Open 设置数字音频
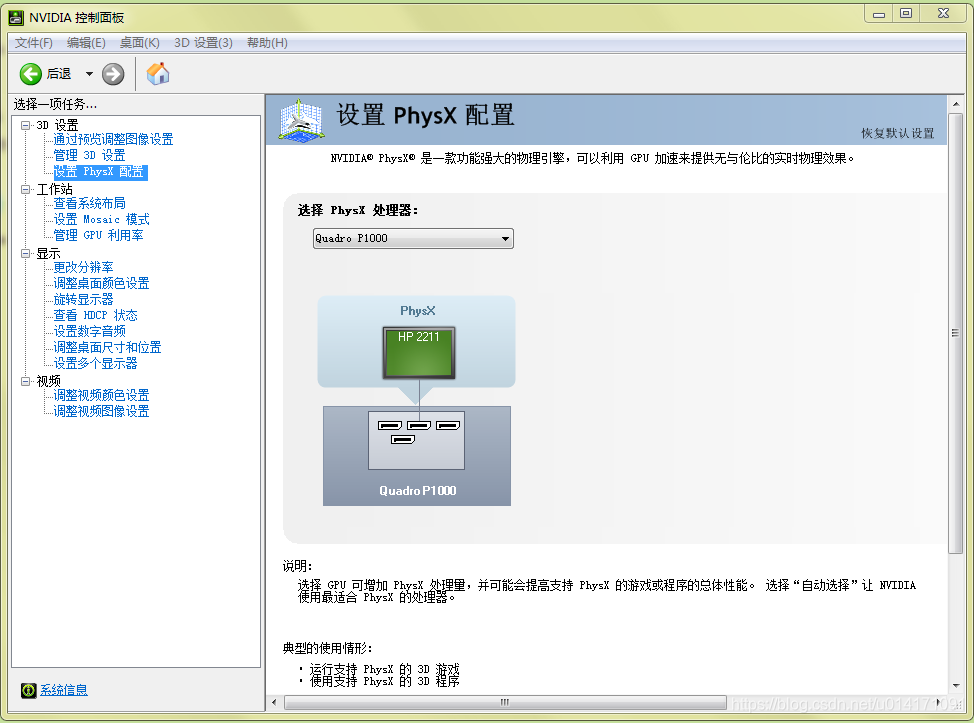 (x=89, y=331)
